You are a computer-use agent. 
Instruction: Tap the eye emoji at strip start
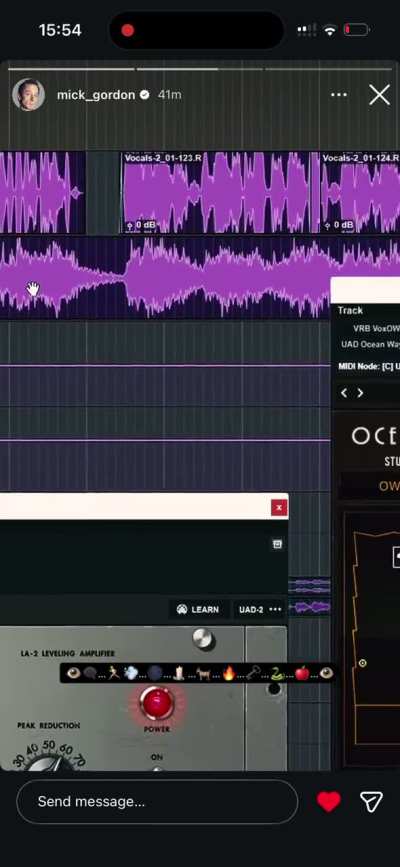tap(73, 673)
